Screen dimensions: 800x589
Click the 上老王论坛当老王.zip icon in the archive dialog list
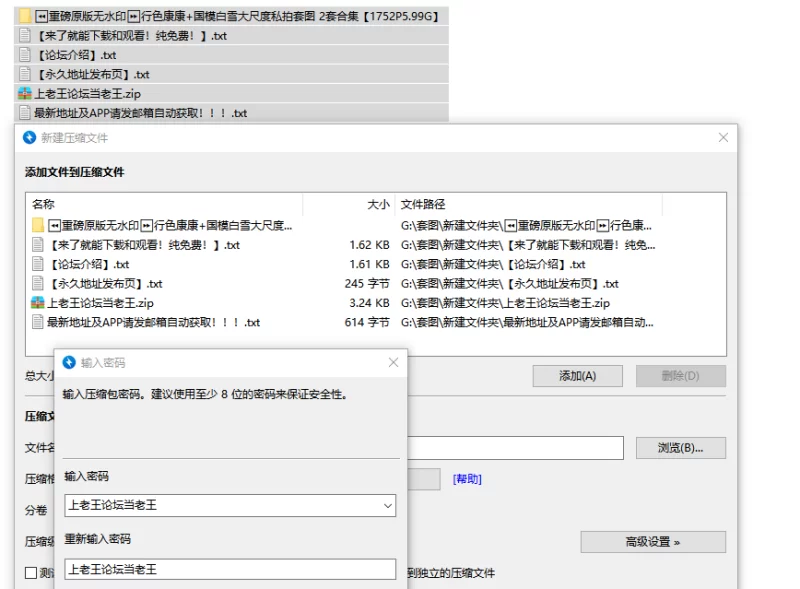pyautogui.click(x=38, y=303)
